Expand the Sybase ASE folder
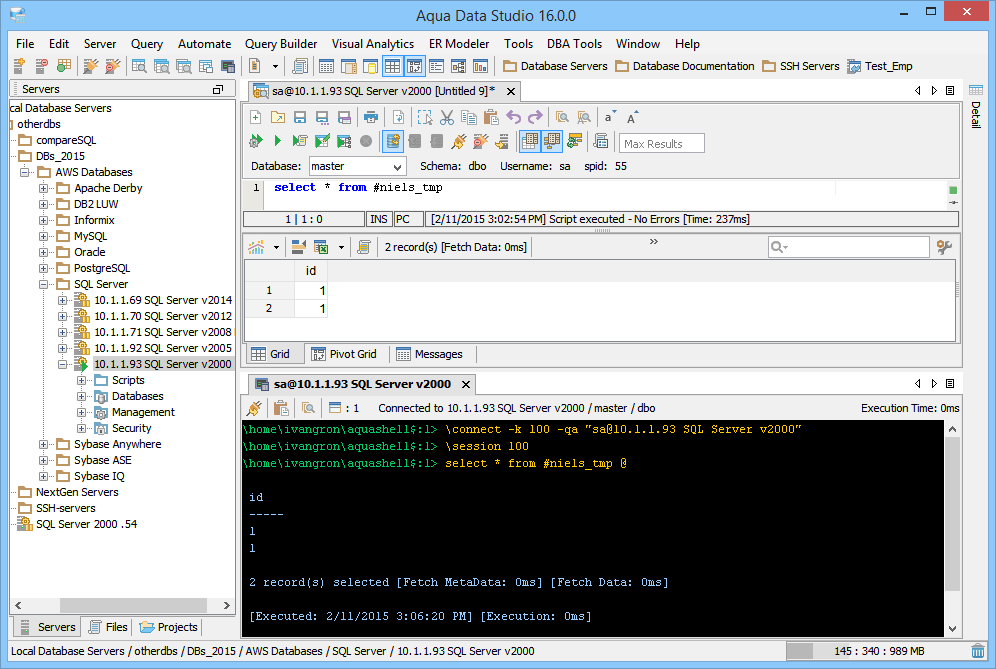Screen dimensions: 996x669 [x=43, y=461]
